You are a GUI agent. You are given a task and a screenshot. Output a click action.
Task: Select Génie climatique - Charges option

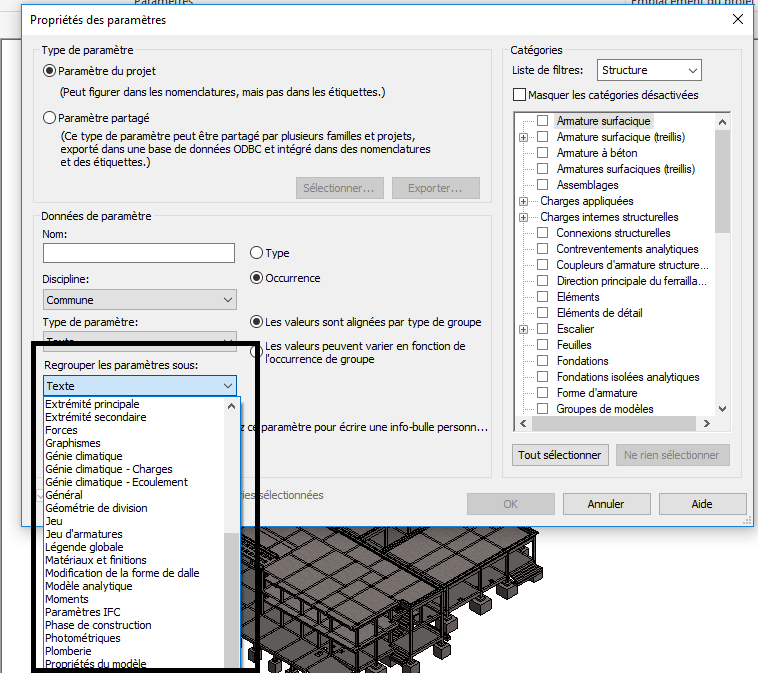(108, 469)
